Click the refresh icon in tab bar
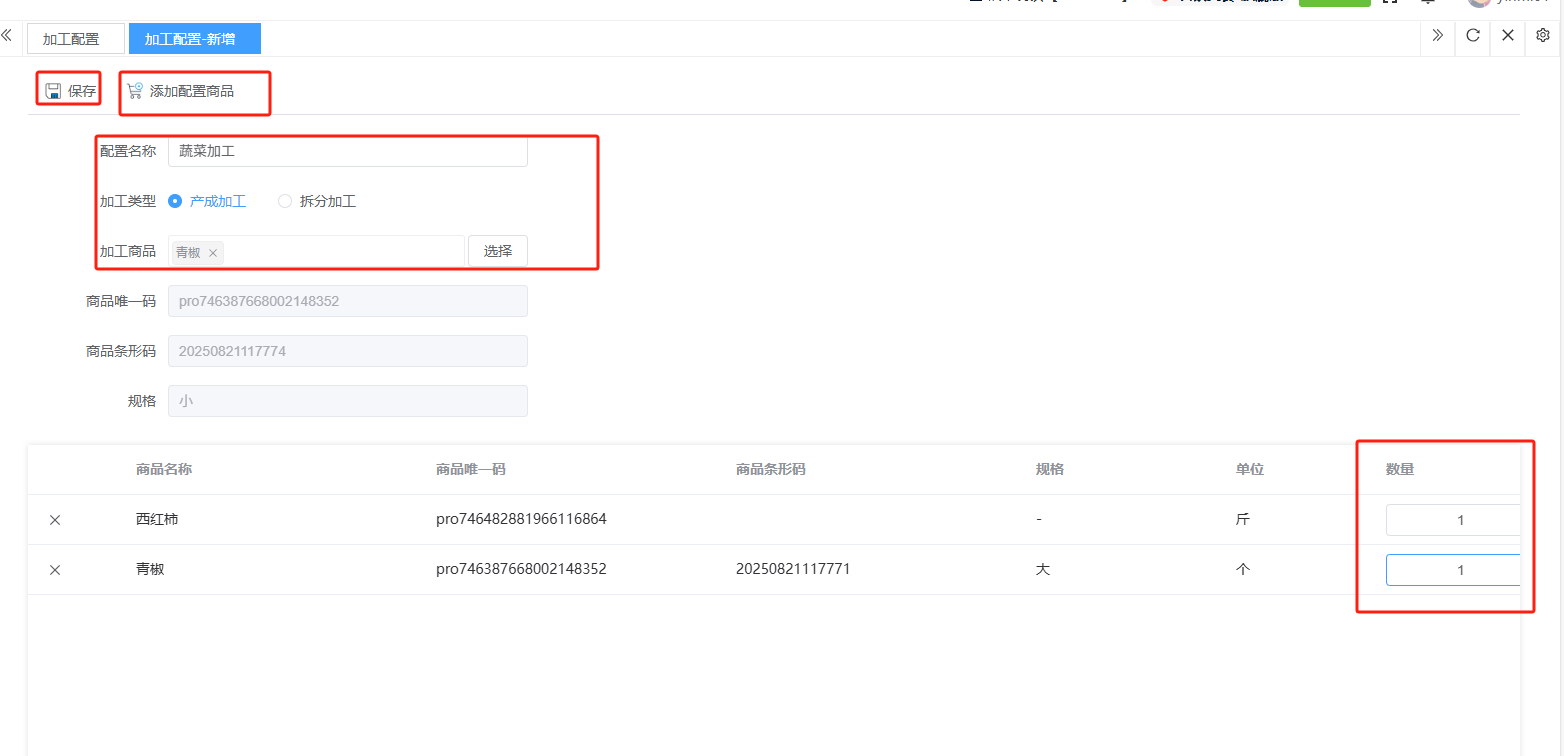1564x756 pixels. (x=1473, y=36)
